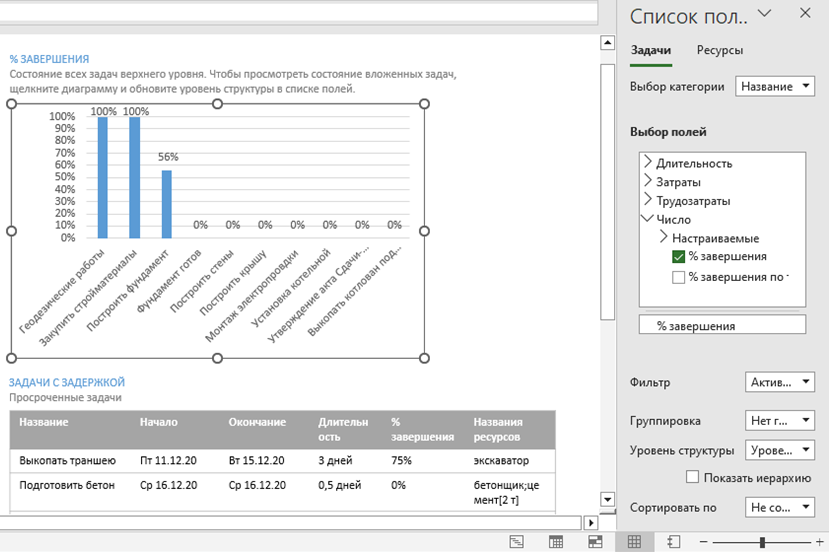Click the ЗАДАЧИ С ЗАДЕРЖКОЙ table title
This screenshot has height=552, width=829.
[x=67, y=382]
